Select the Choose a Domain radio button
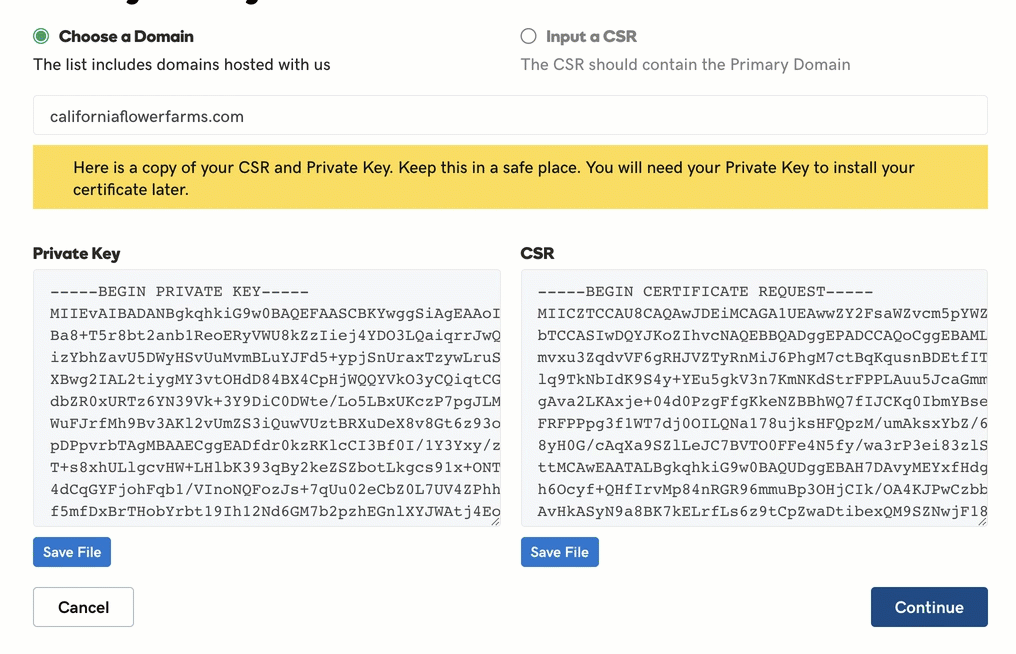1016x654 pixels. [41, 36]
